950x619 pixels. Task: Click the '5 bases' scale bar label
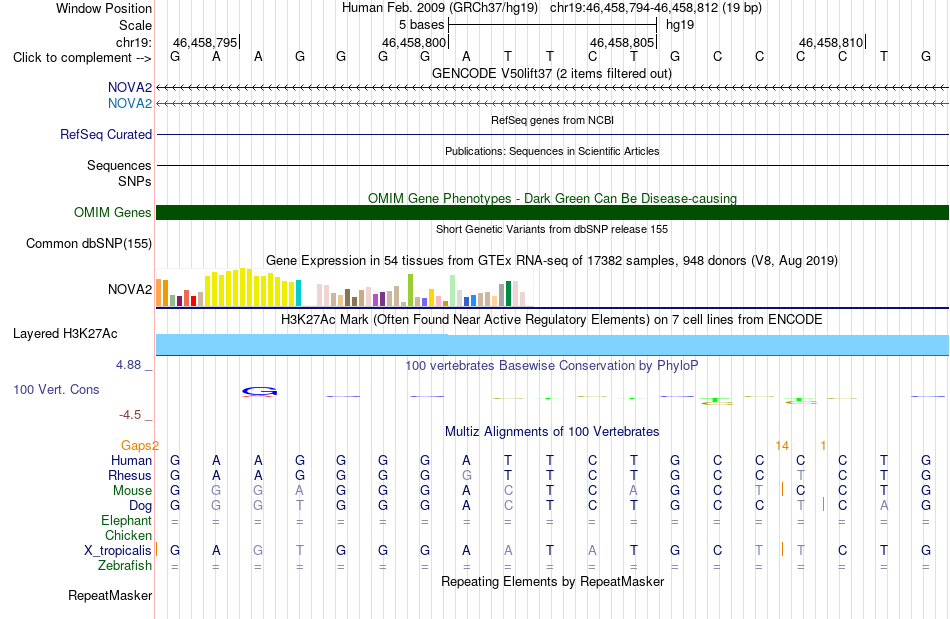[421, 25]
